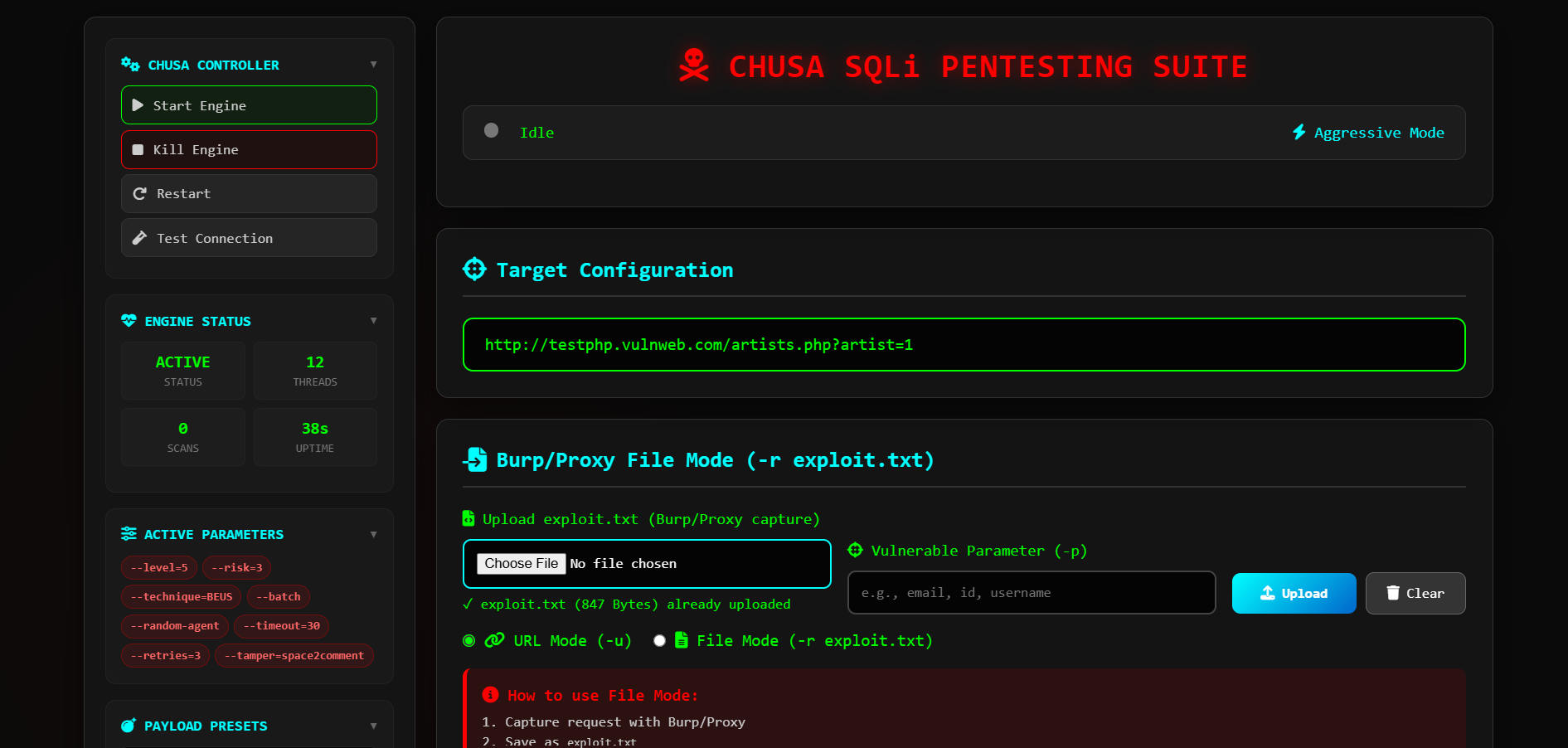Click the gears icon beside CHUSA CONTROLLER
This screenshot has width=1568, height=748.
130,65
